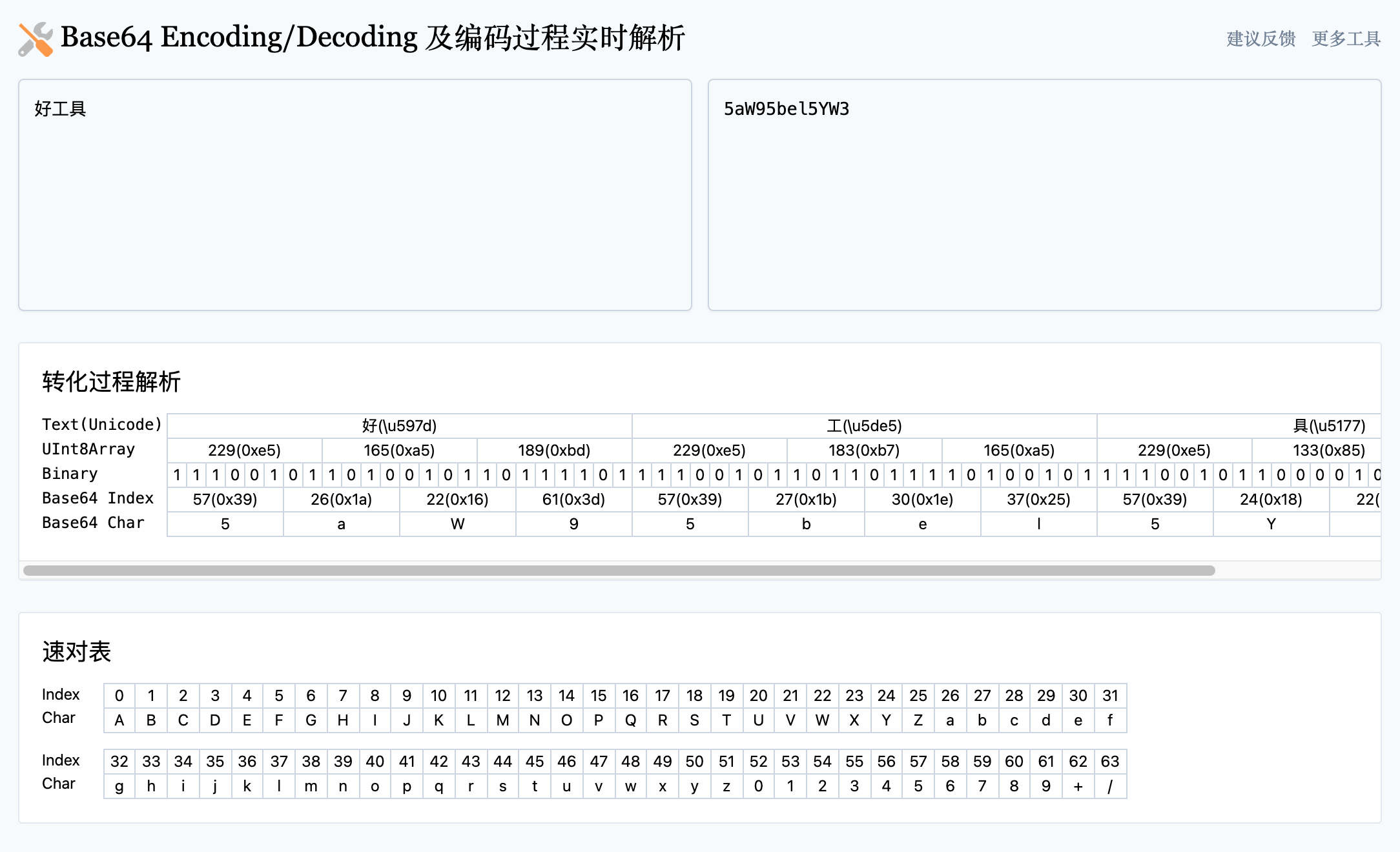Screen dimensions: 1400x852
Task: Select the 工(\u5de5) Unicode cell
Action: pyautogui.click(x=865, y=426)
